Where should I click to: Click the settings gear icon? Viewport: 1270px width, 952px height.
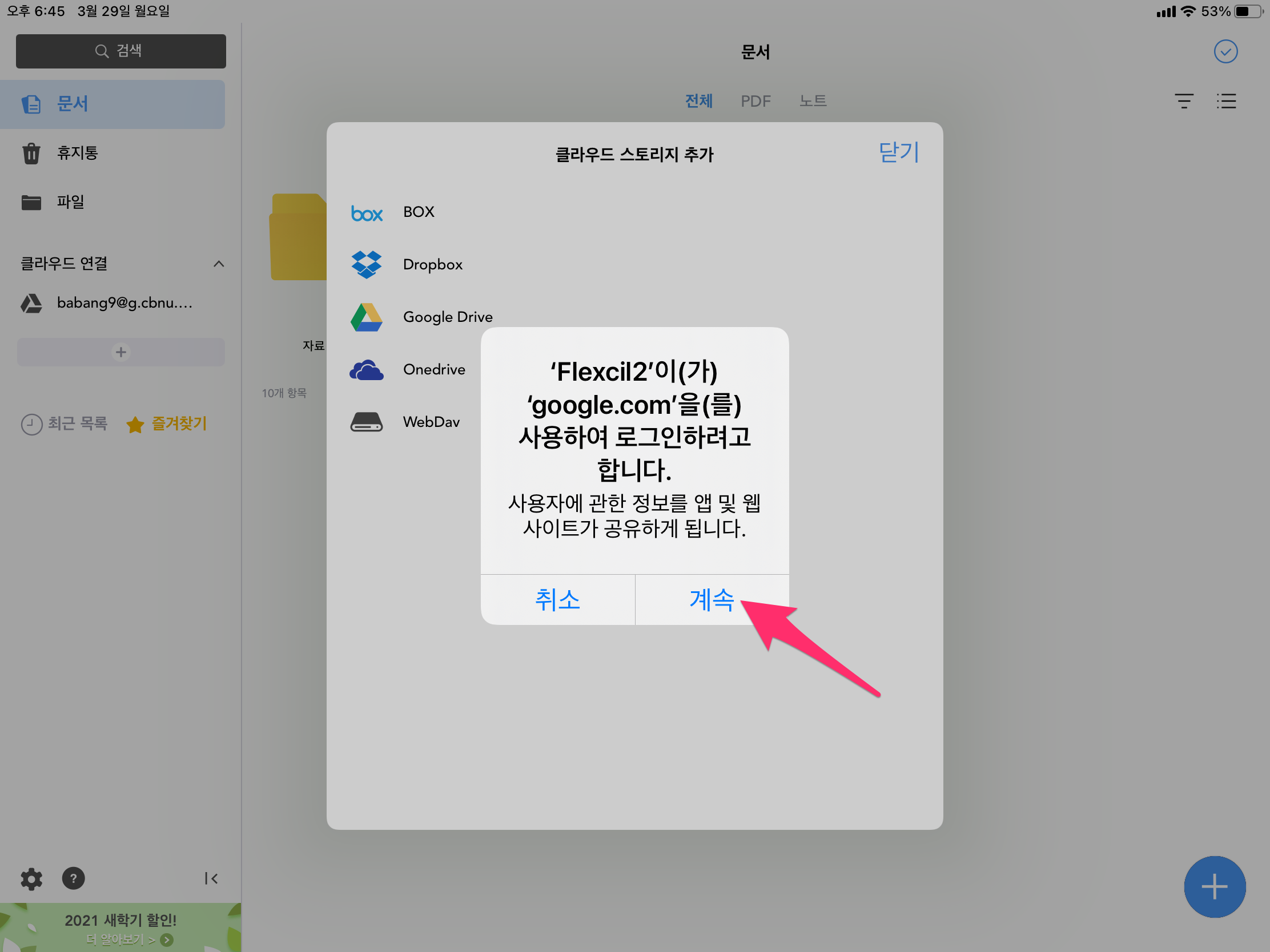point(31,878)
